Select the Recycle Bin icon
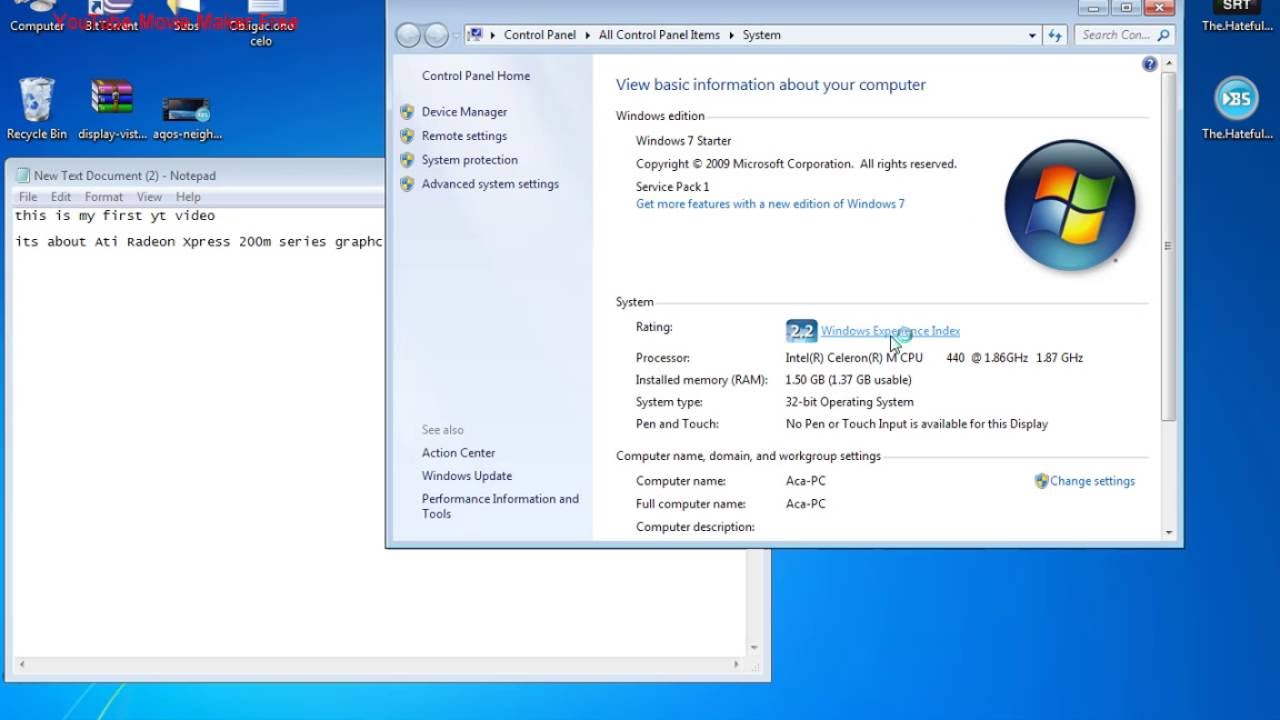Screen dimensions: 1280x720 pos(37,108)
